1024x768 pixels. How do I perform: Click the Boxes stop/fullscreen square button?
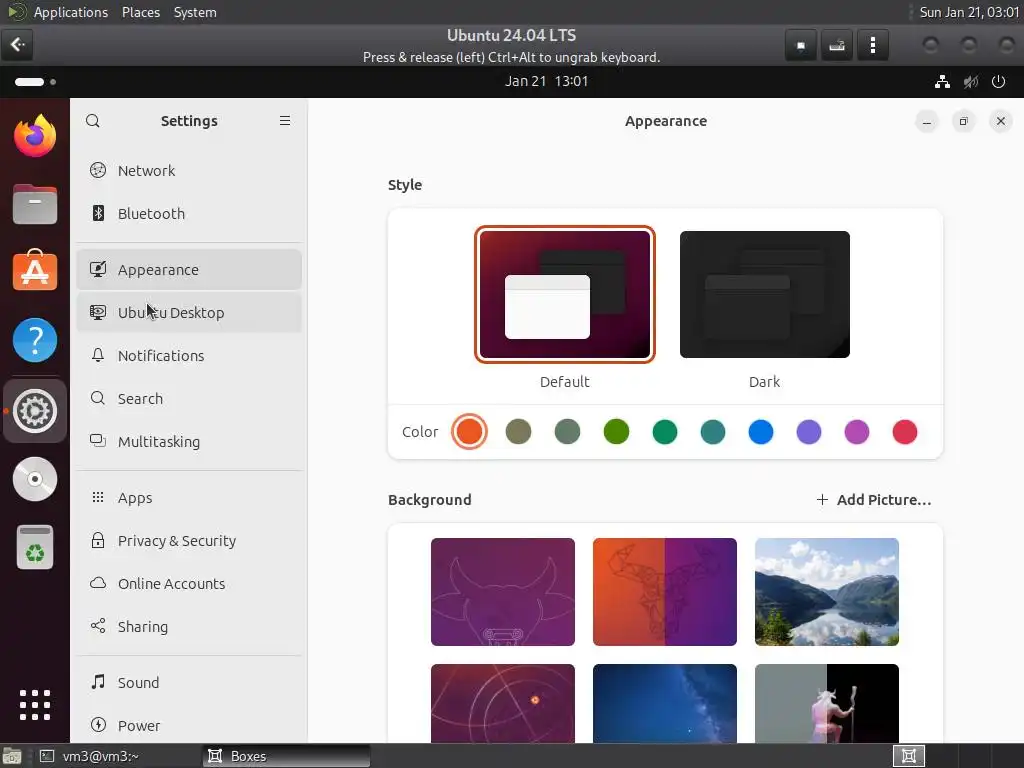(801, 45)
